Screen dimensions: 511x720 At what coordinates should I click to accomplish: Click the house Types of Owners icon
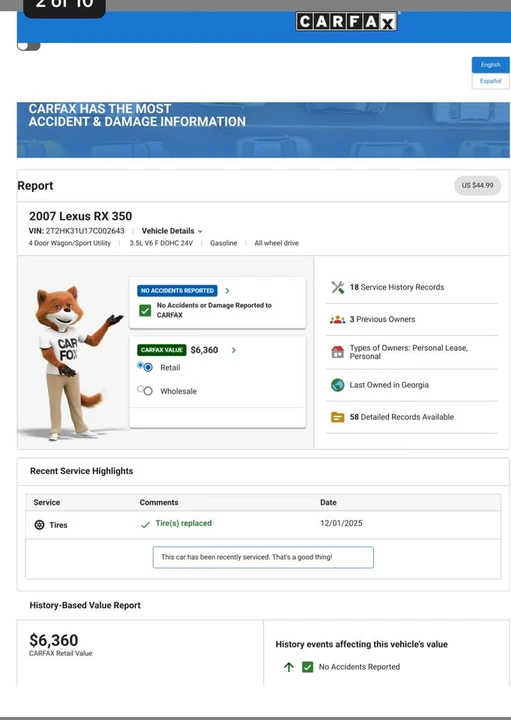pyautogui.click(x=337, y=352)
